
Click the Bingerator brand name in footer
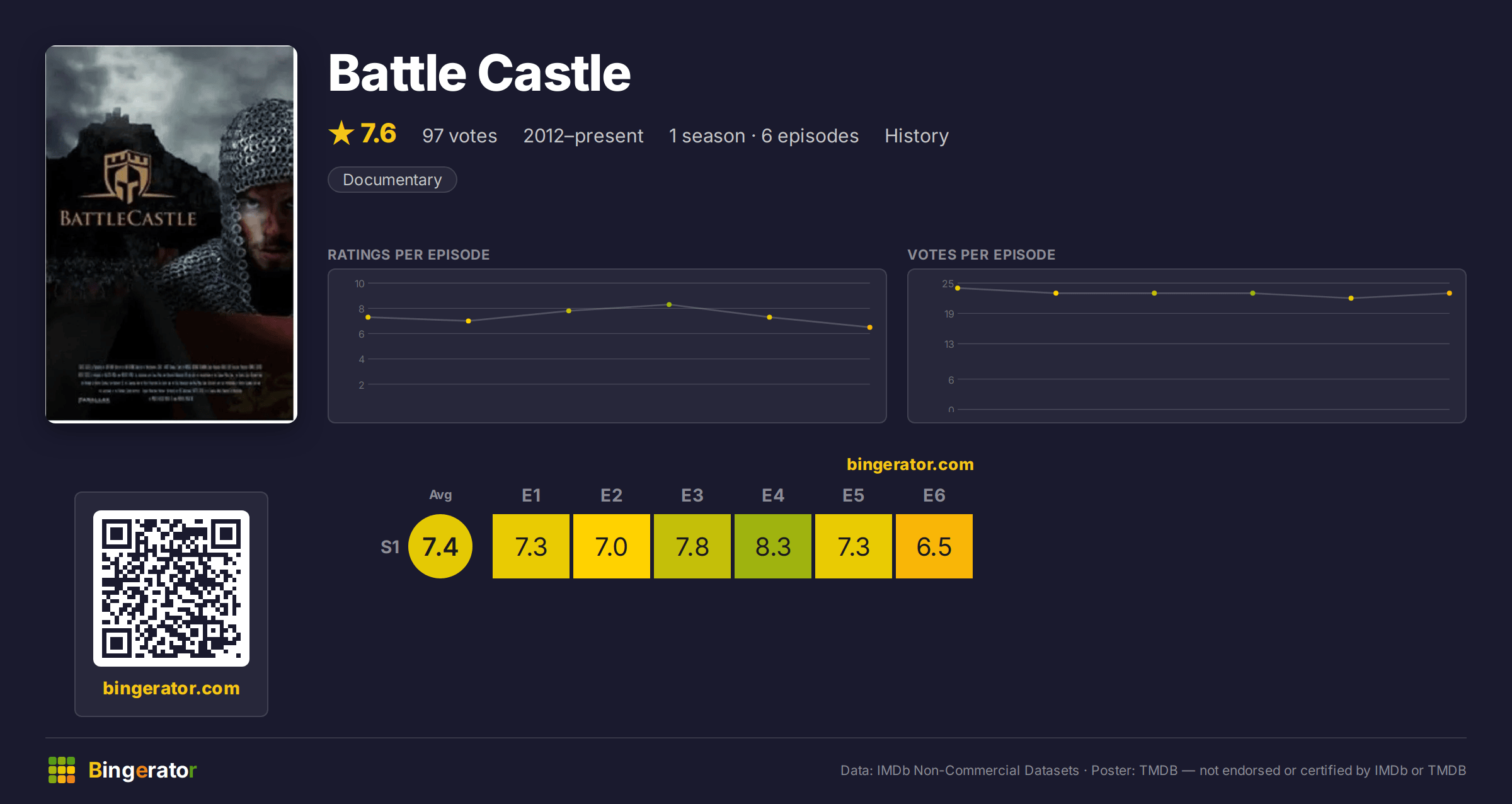142,770
